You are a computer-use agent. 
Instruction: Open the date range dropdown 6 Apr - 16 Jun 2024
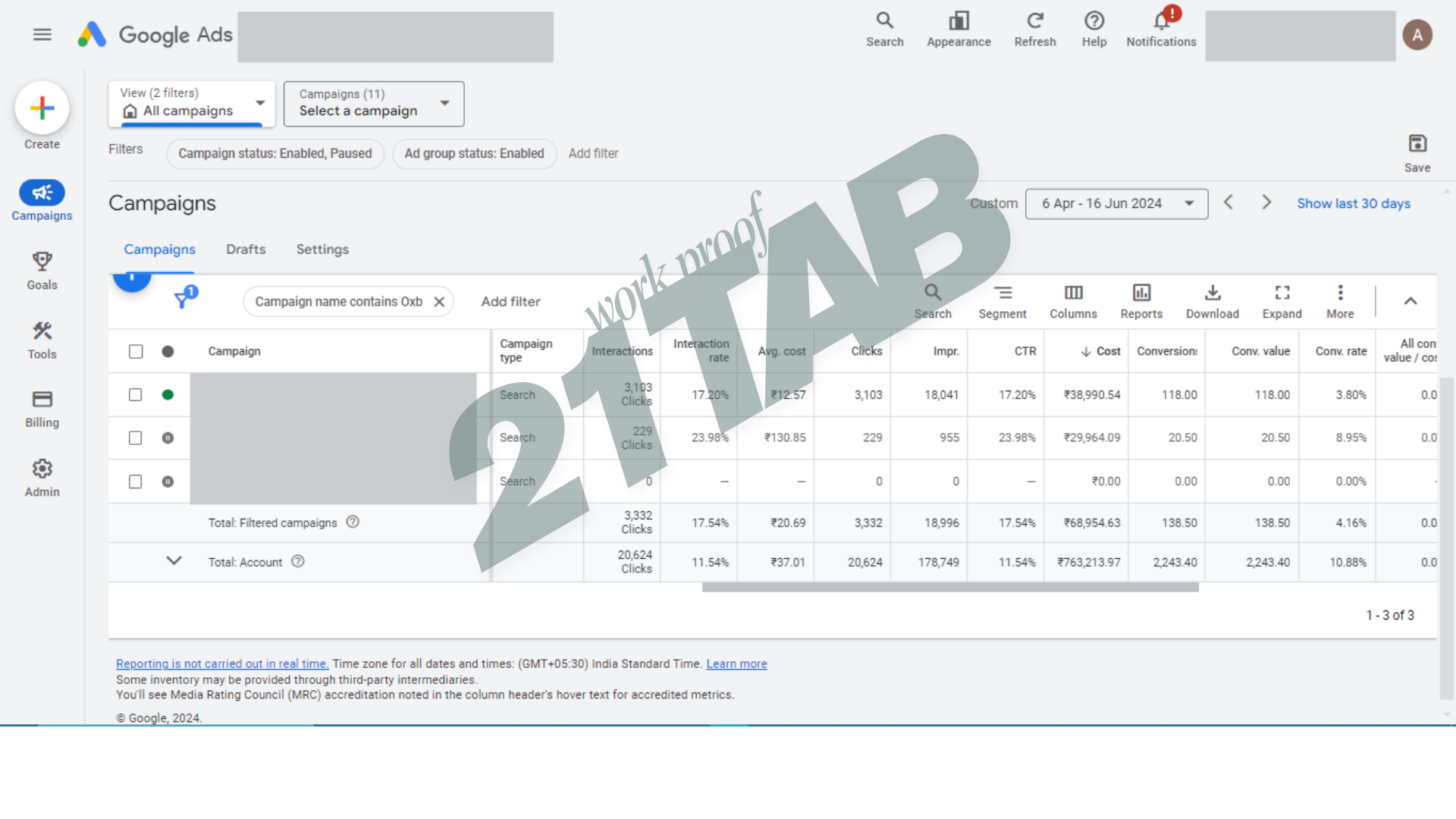click(x=1116, y=204)
